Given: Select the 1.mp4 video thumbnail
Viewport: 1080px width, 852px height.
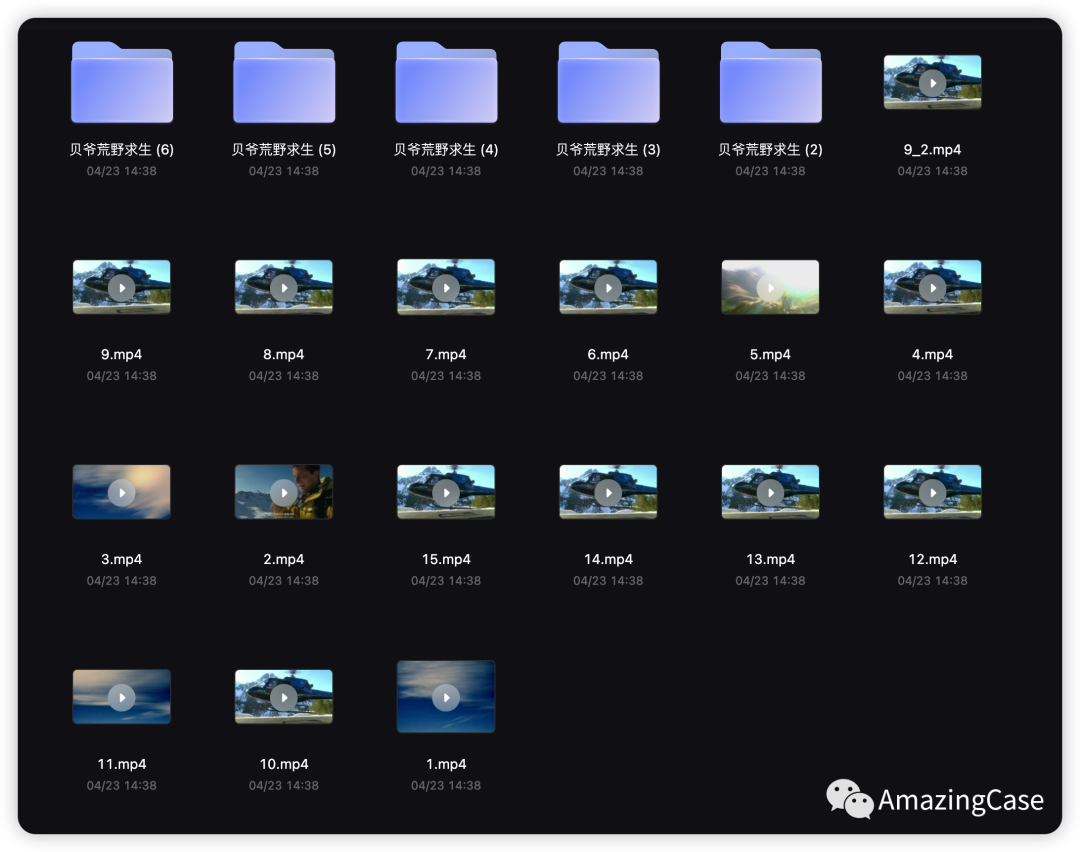Looking at the screenshot, I should (446, 697).
